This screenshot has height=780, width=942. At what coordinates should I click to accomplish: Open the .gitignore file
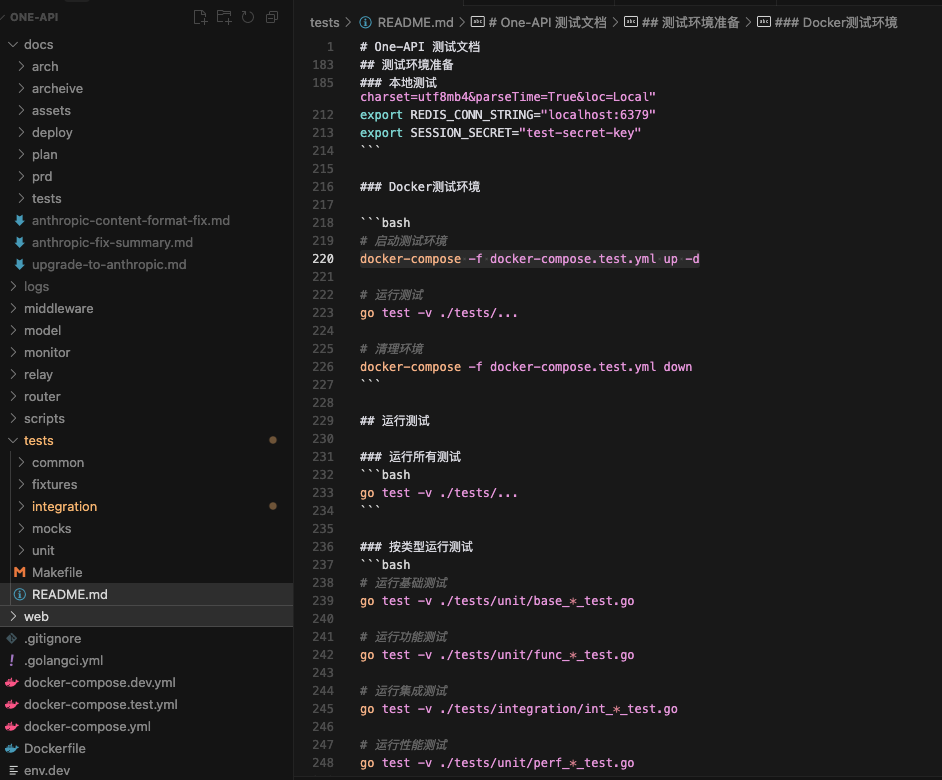pos(52,638)
